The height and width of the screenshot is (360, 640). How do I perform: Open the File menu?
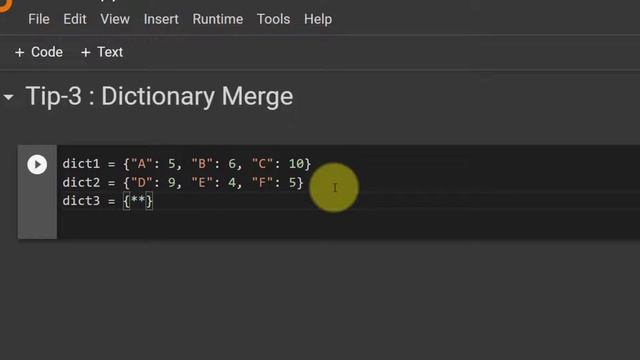click(39, 19)
